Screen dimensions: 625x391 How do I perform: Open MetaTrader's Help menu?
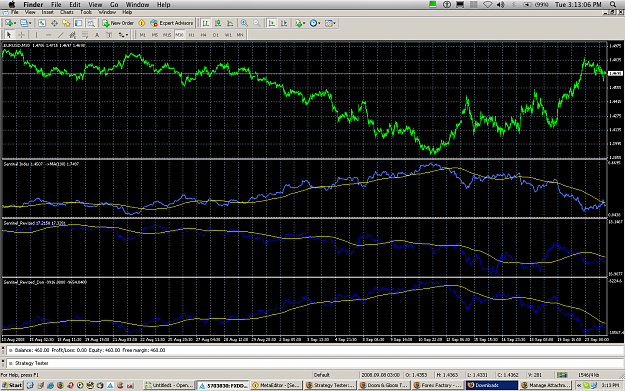pyautogui.click(x=127, y=12)
